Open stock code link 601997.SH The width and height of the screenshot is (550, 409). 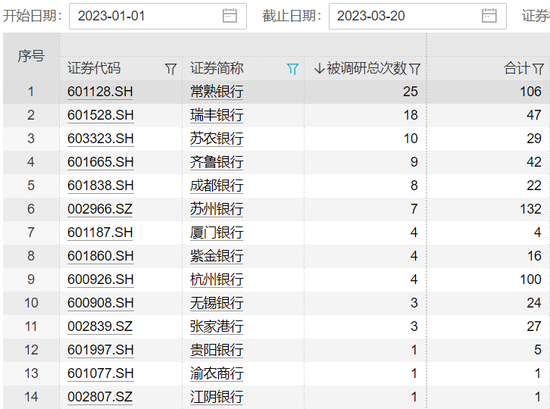coord(100,350)
